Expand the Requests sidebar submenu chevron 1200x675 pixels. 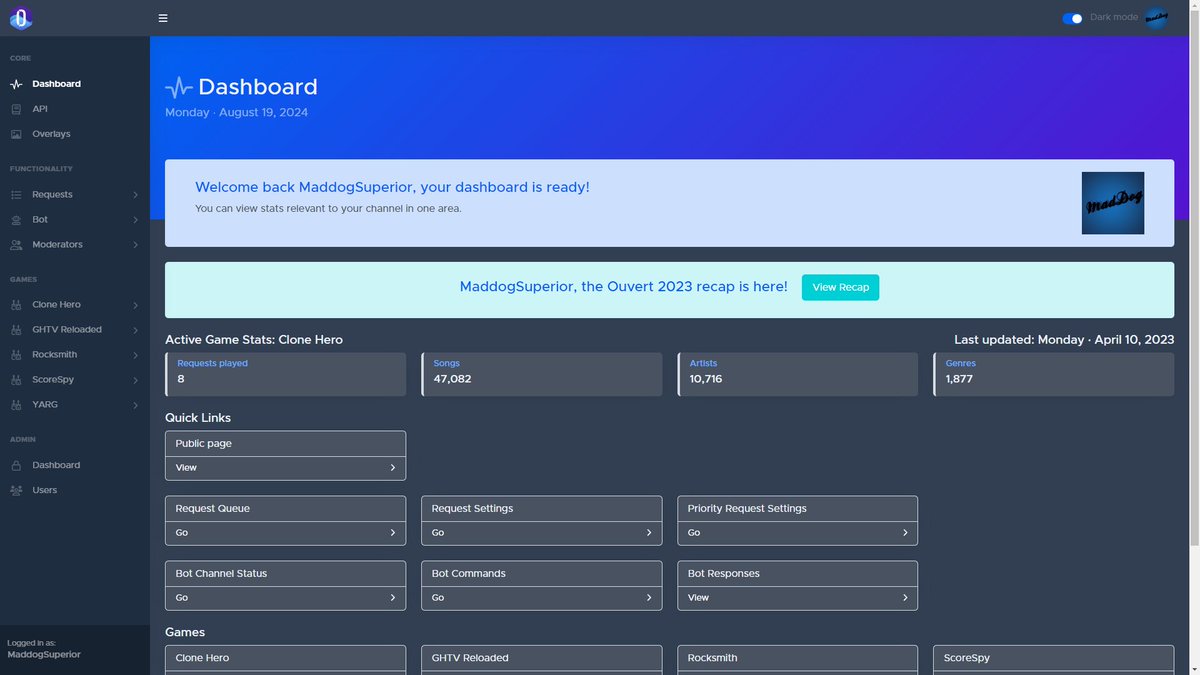[x=135, y=194]
